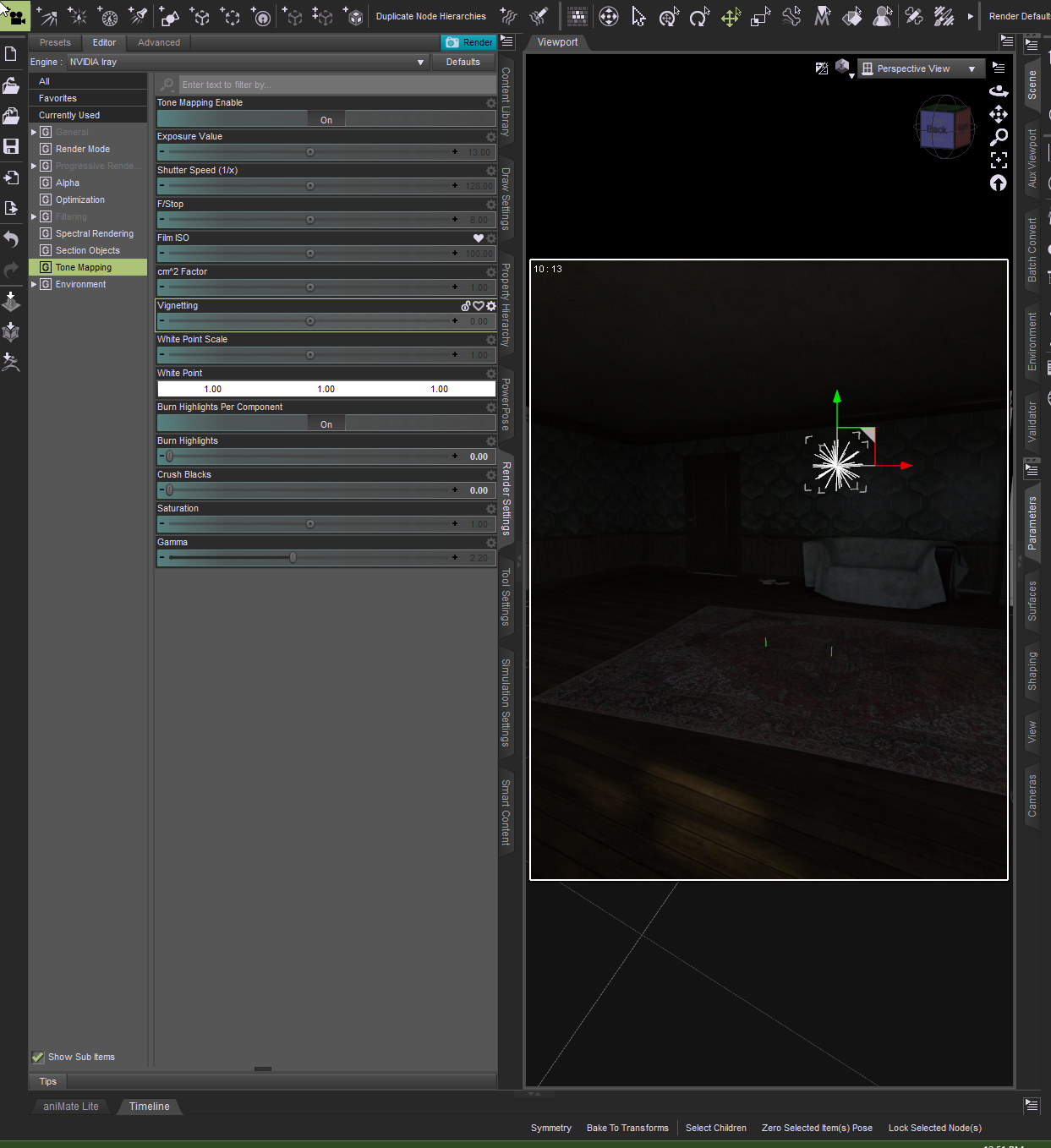The image size is (1051, 1148).
Task: Select the Scale tool
Action: click(x=761, y=16)
